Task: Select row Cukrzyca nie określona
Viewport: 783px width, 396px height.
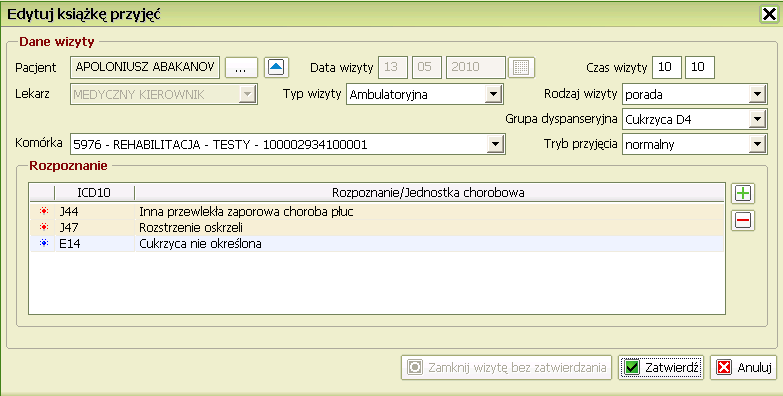Action: click(x=377, y=244)
